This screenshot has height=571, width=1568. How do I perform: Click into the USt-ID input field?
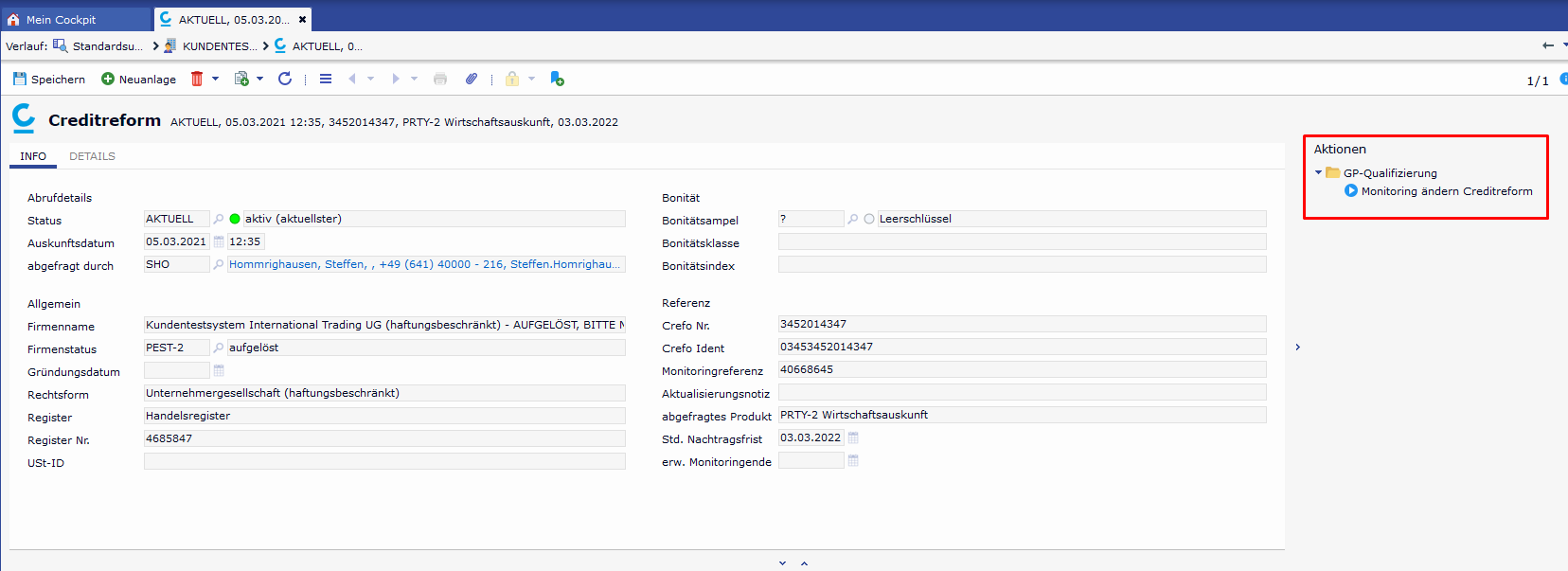(x=383, y=462)
